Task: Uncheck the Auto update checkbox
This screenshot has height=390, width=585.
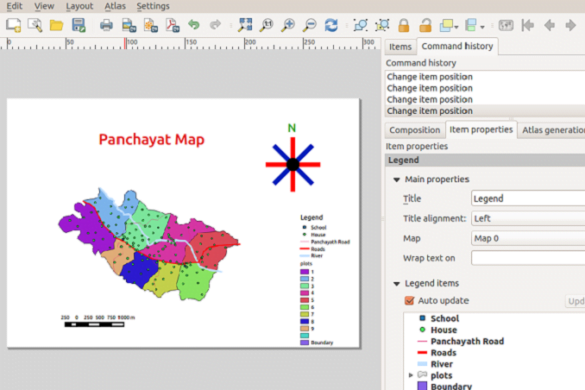Action: [409, 300]
